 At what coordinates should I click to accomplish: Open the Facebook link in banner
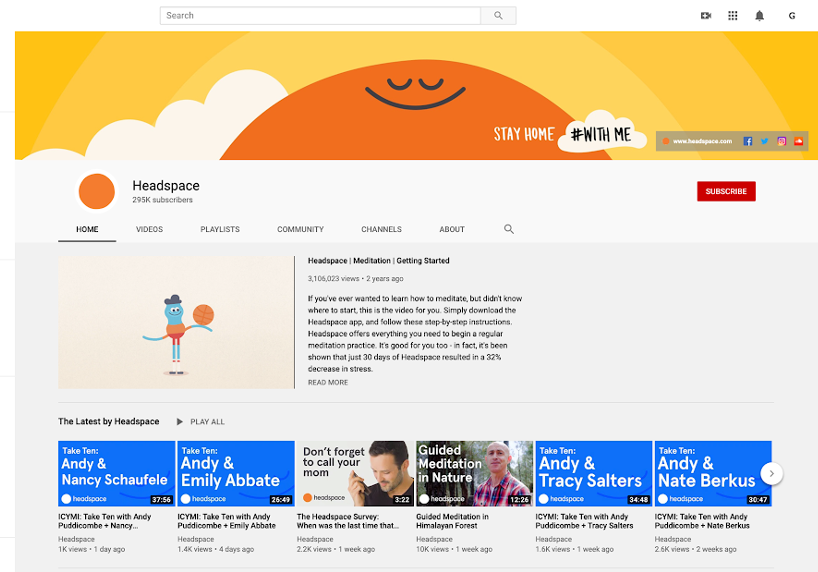coord(748,141)
